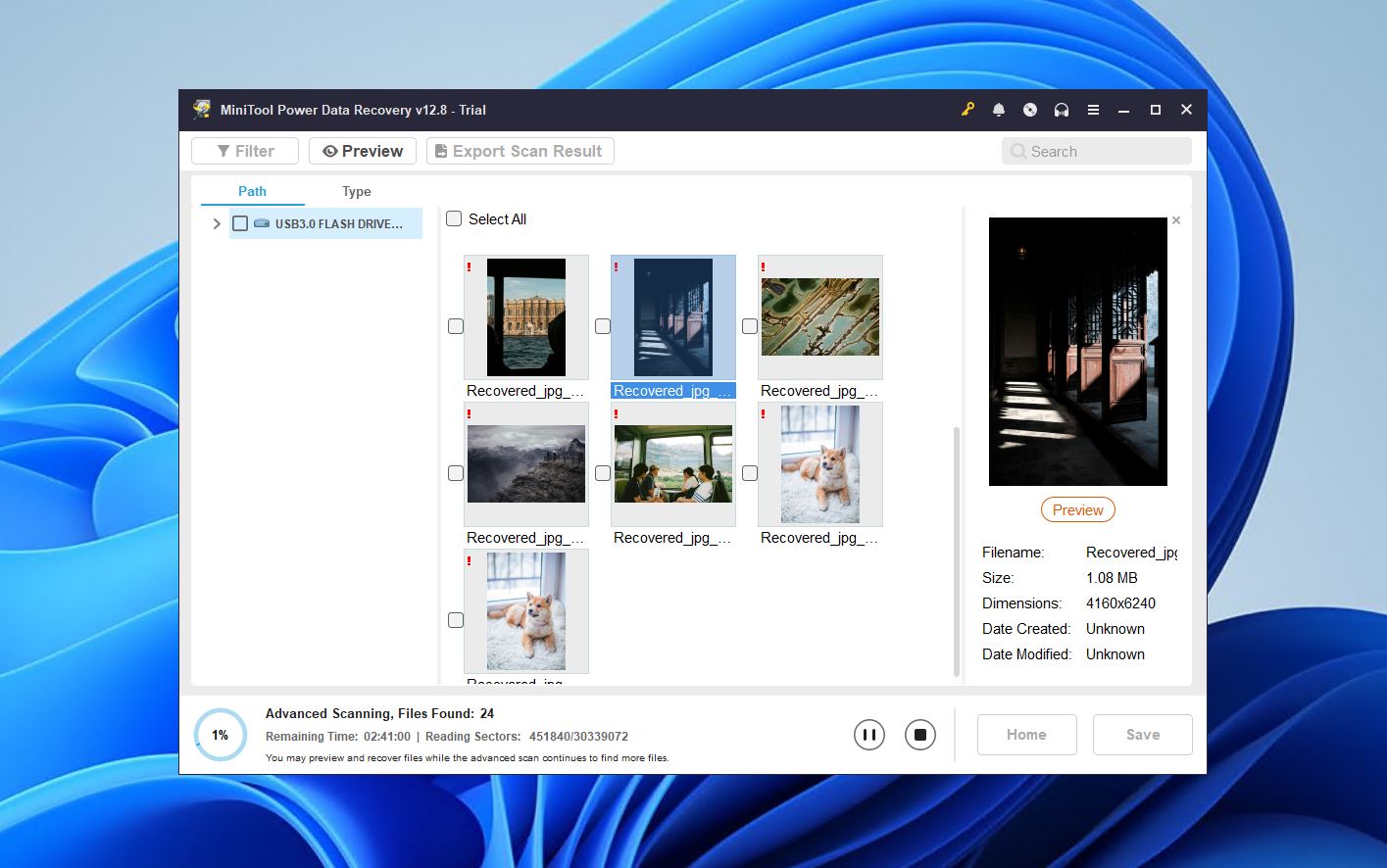Click the orange Preview button under image

(x=1077, y=510)
